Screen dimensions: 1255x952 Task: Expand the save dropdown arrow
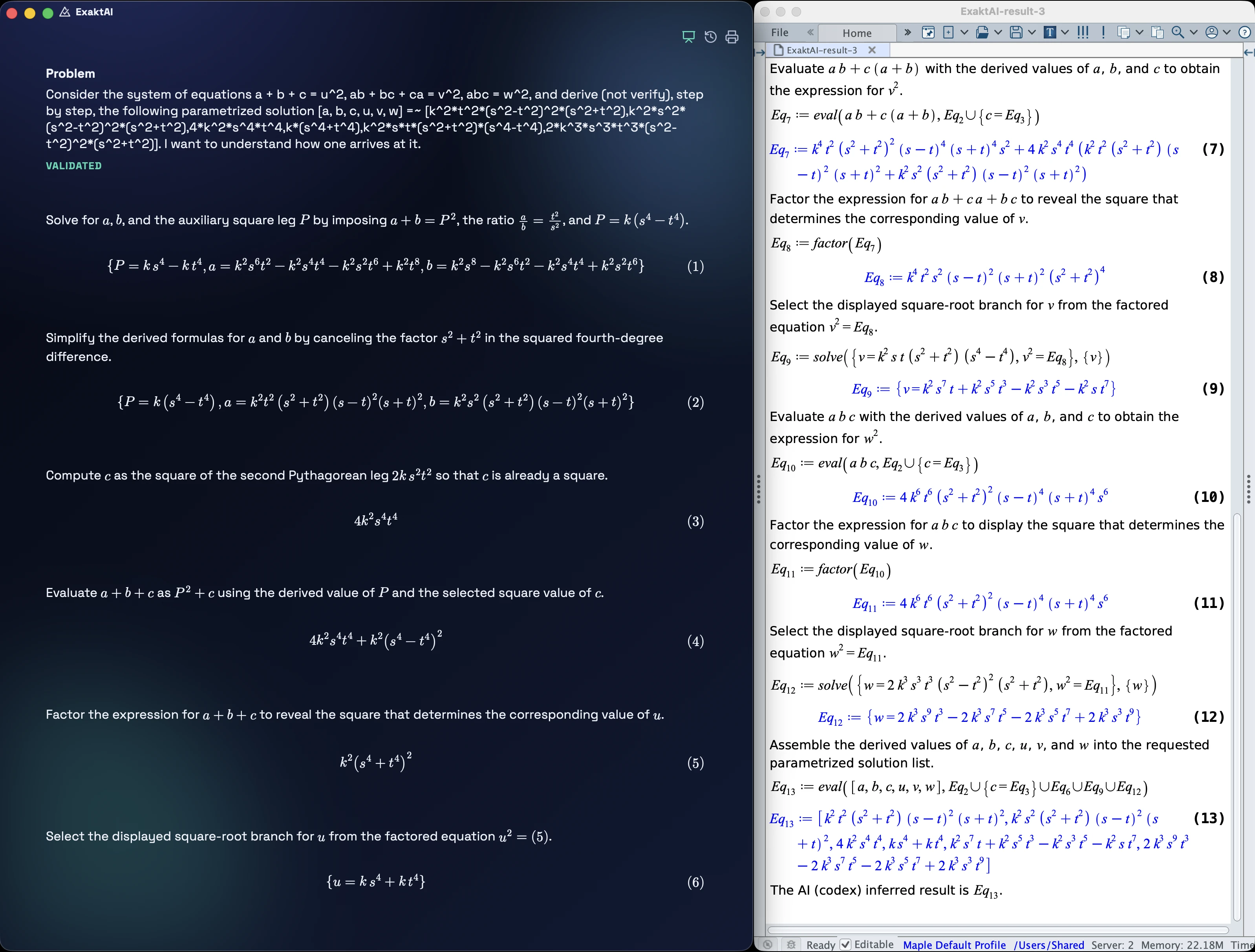click(x=1032, y=32)
